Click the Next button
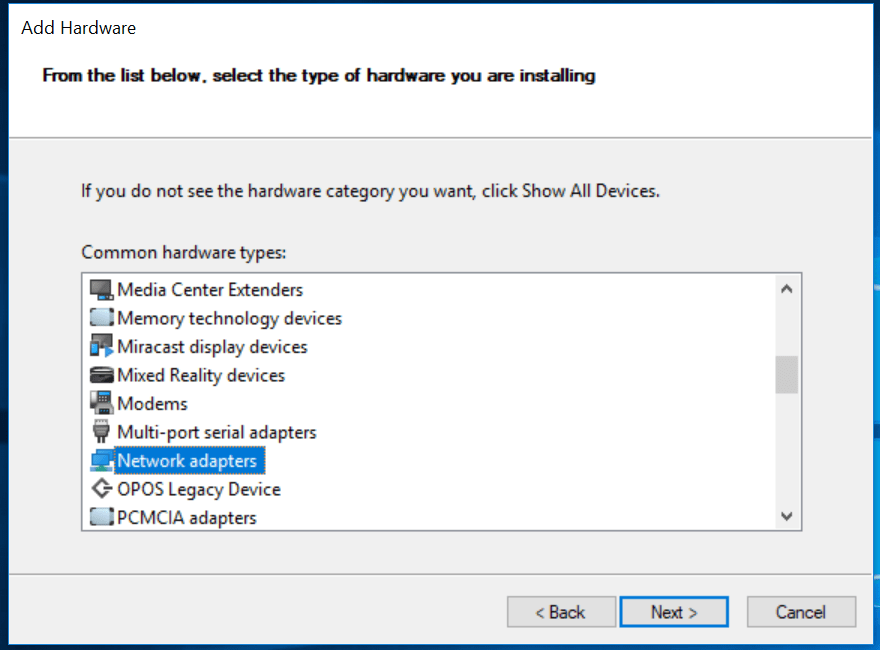Image resolution: width=880 pixels, height=650 pixels. pyautogui.click(x=674, y=611)
